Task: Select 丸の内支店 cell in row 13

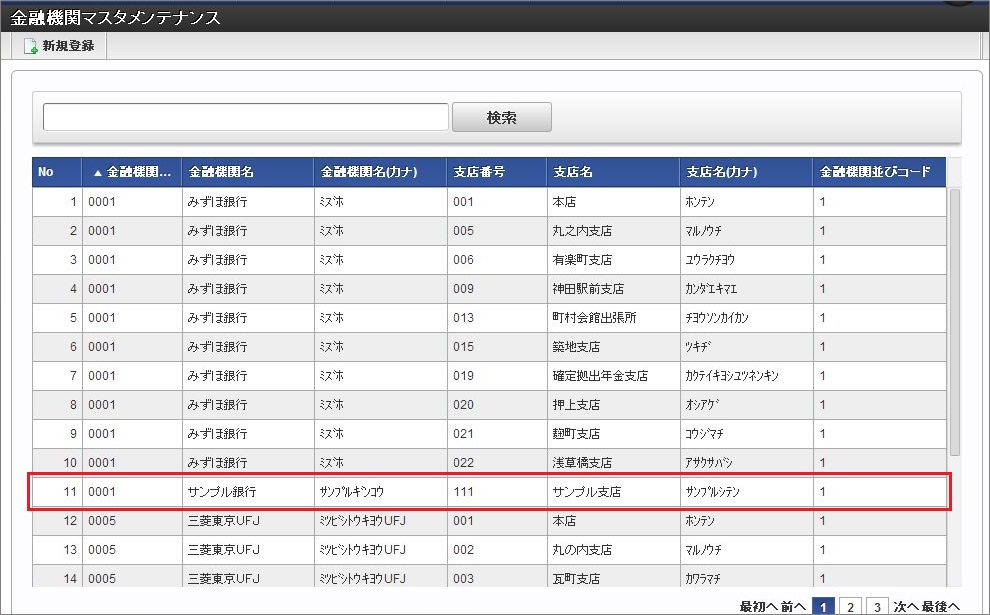Action: tap(613, 550)
